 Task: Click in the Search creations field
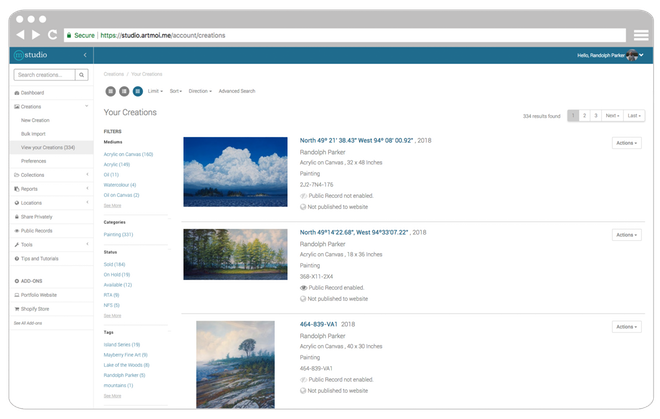[45, 75]
